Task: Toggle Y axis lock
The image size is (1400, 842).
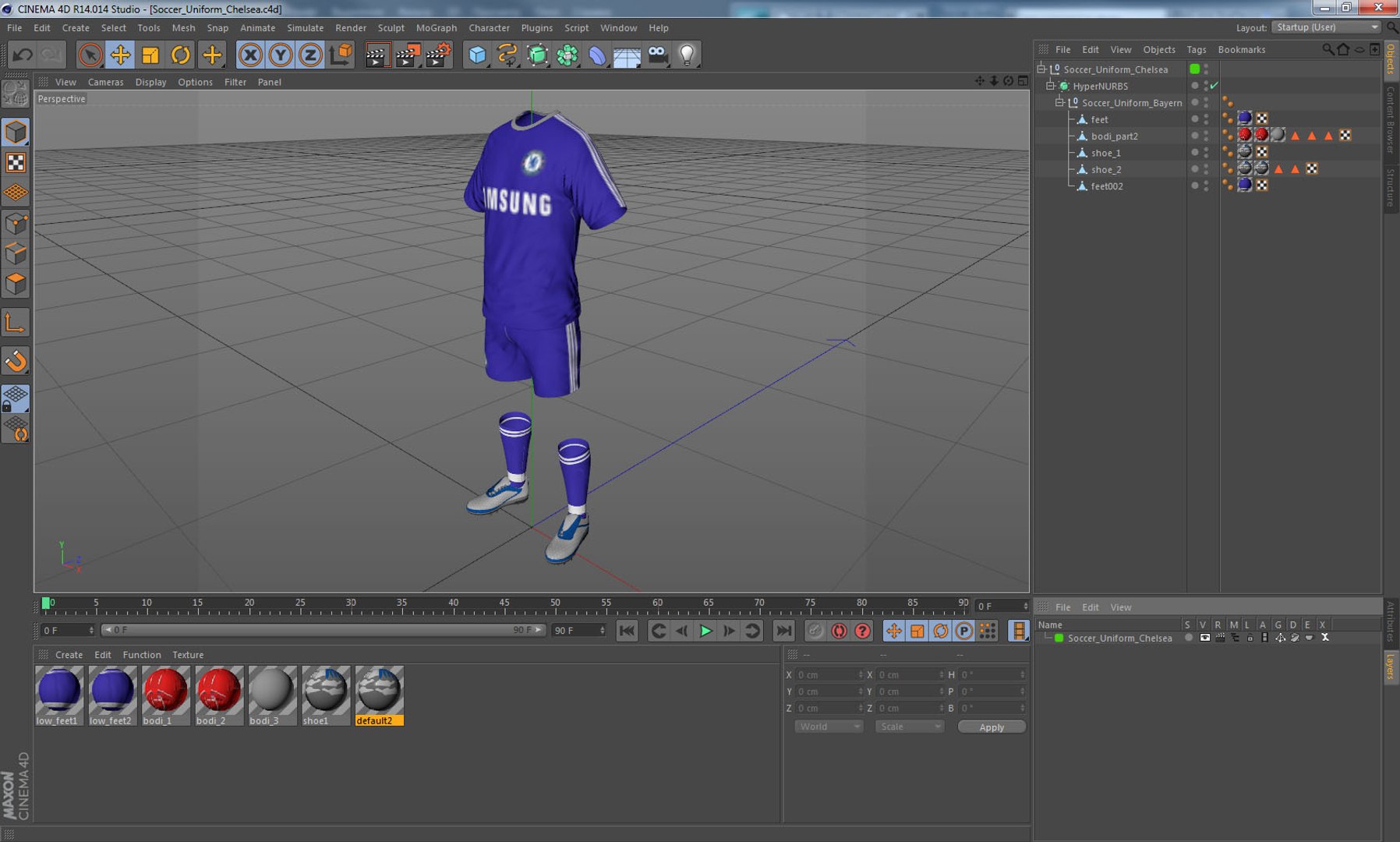Action: (x=281, y=55)
